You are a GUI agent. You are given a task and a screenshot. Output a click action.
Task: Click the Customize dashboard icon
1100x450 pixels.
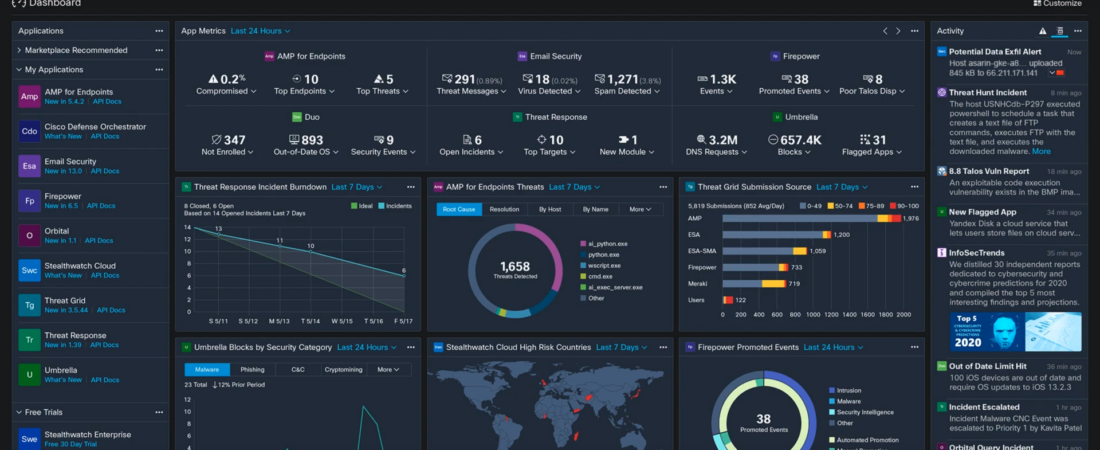click(1038, 4)
